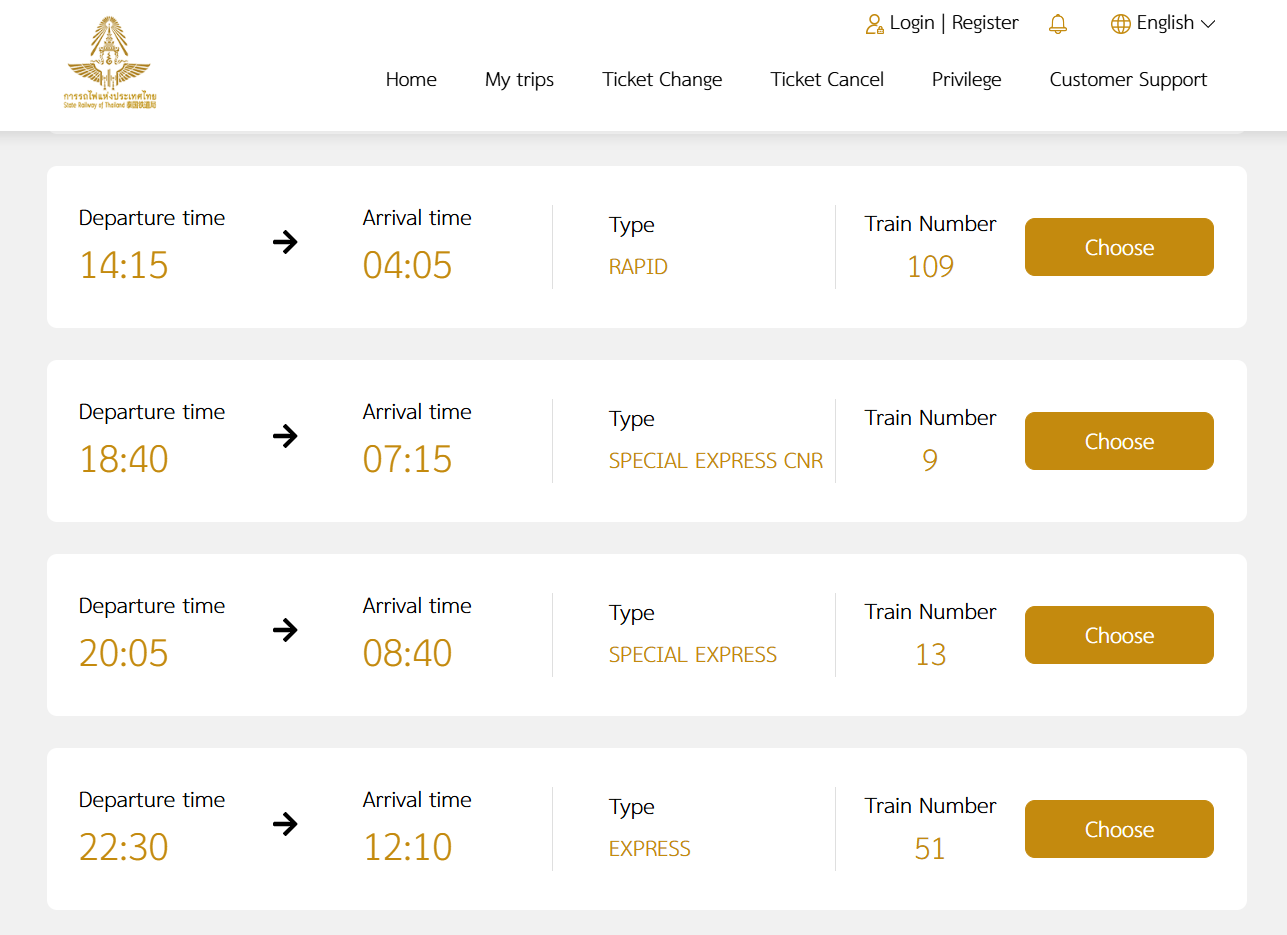Open the Ticket Change page
Screen dimensions: 1287x935
(661, 79)
